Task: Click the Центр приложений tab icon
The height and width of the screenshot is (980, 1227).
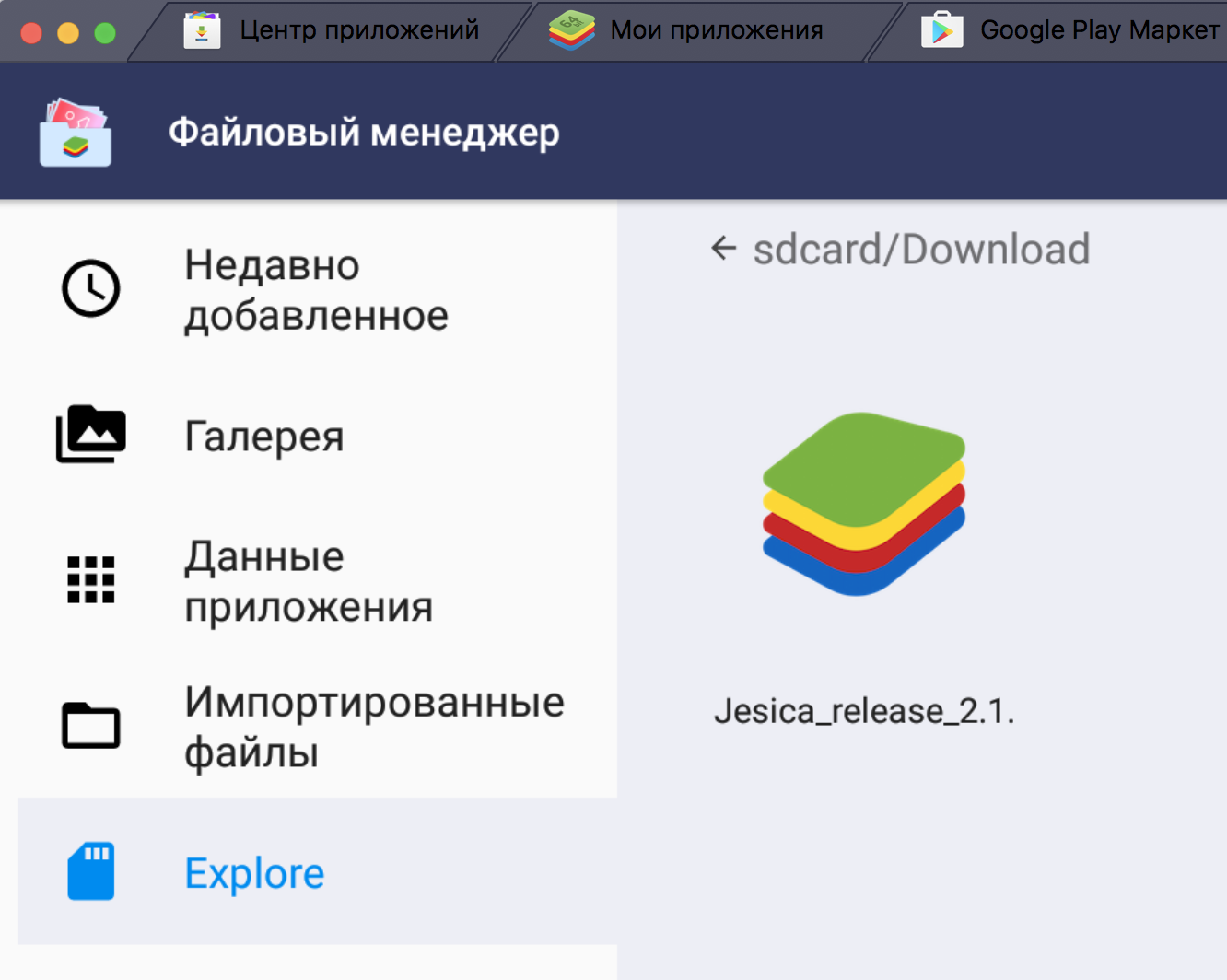Action: [x=202, y=30]
